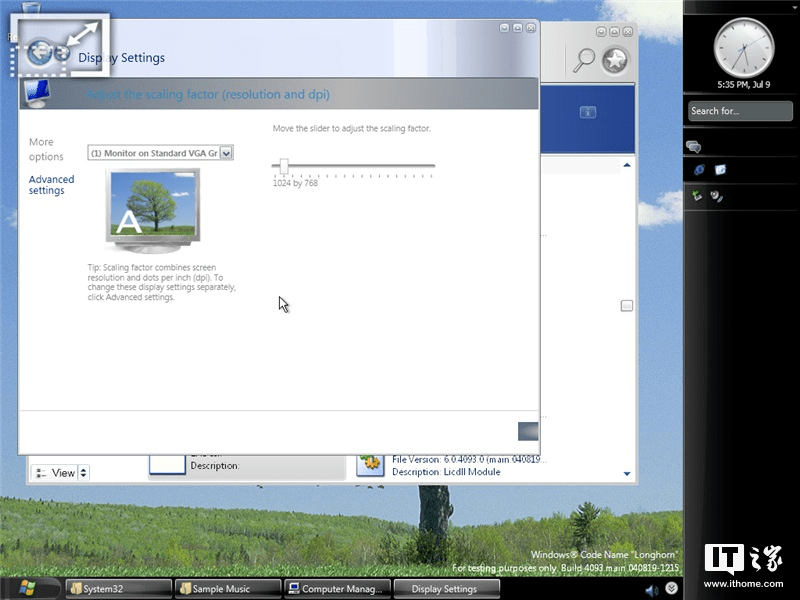Click the More options link
800x600 pixels.
tap(40, 148)
